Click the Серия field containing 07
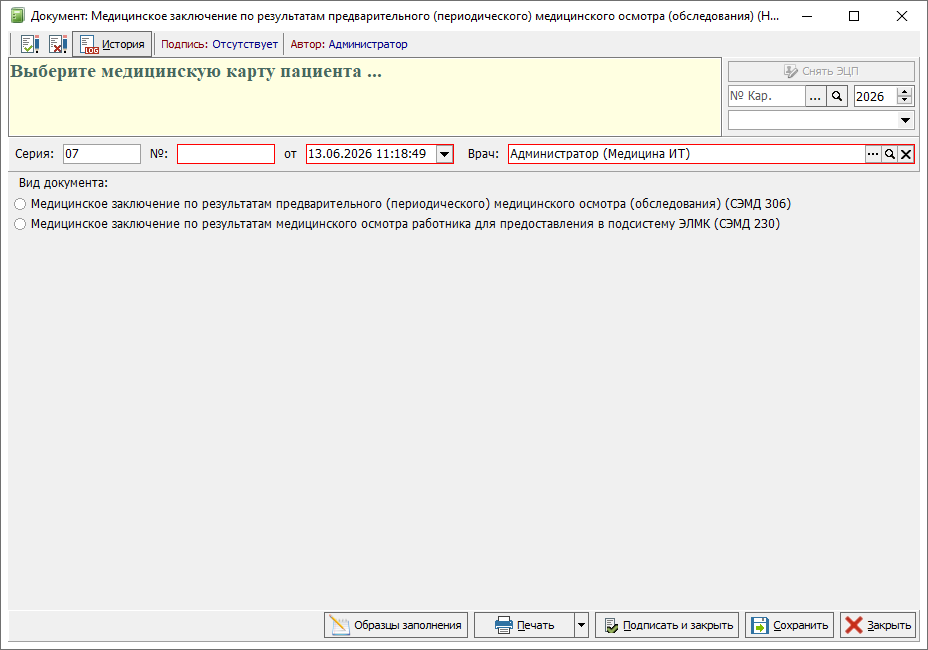928x650 pixels. point(102,154)
